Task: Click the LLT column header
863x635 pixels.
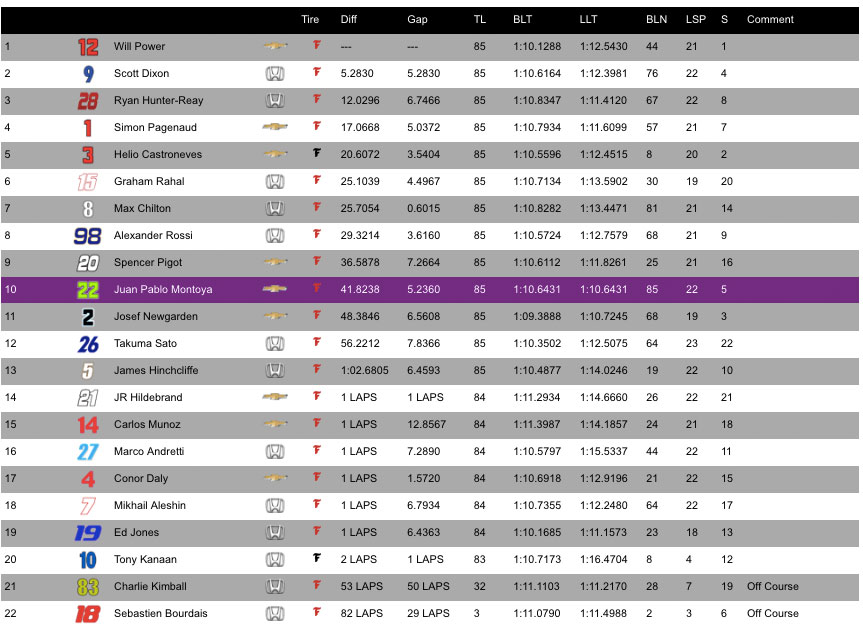Action: point(588,19)
